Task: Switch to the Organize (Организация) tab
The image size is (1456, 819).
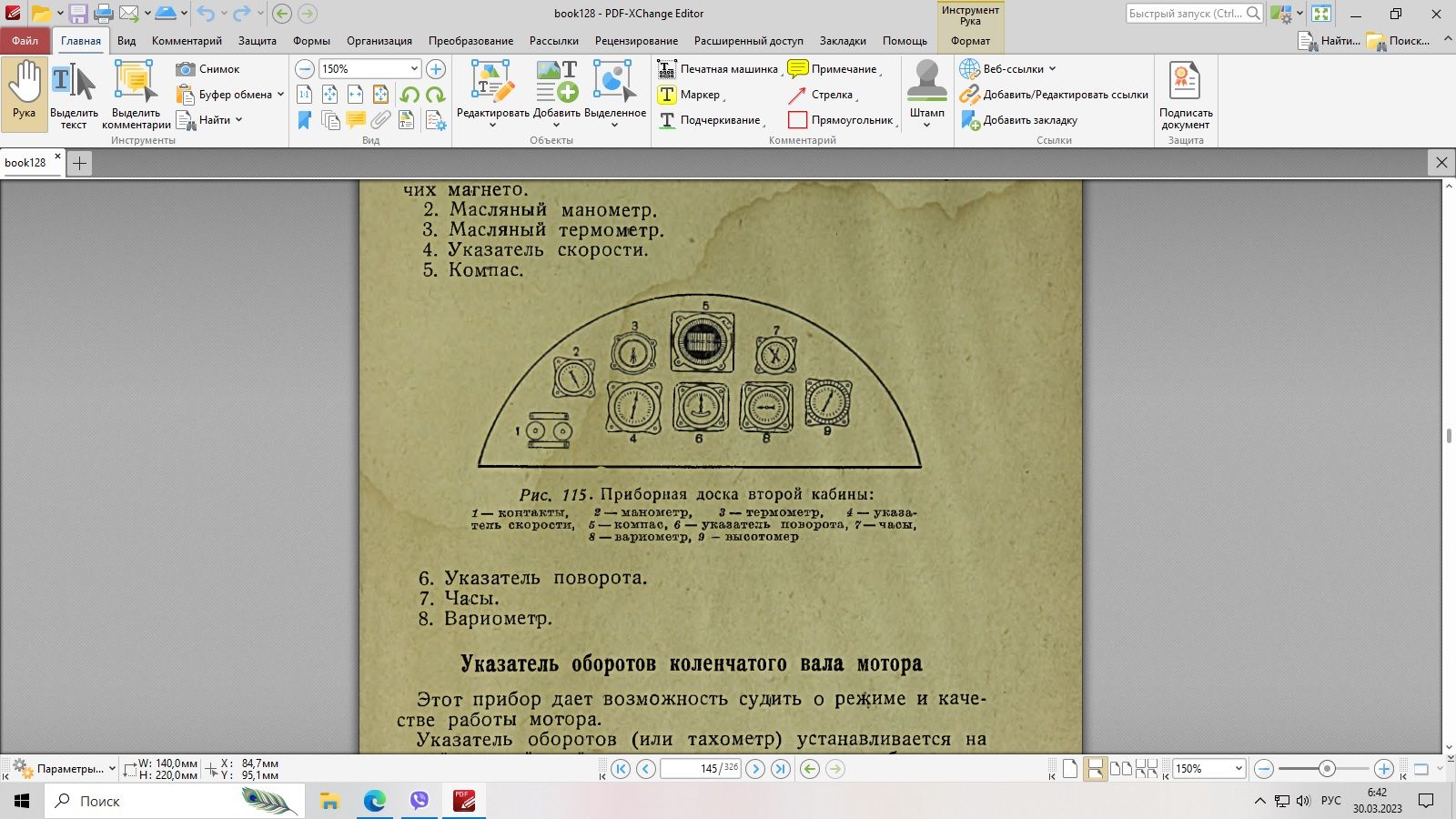Action: point(379,41)
